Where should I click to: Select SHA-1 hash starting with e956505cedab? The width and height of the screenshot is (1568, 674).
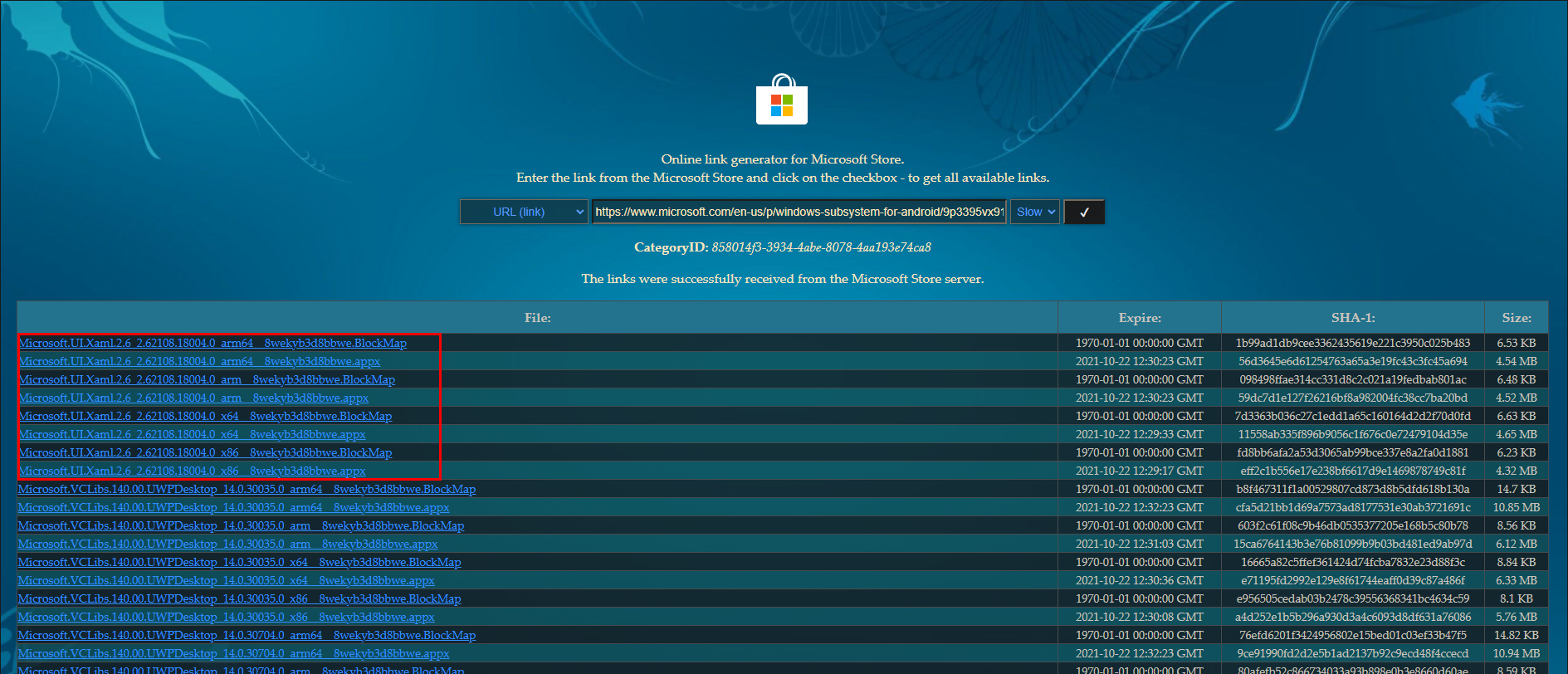[1353, 598]
